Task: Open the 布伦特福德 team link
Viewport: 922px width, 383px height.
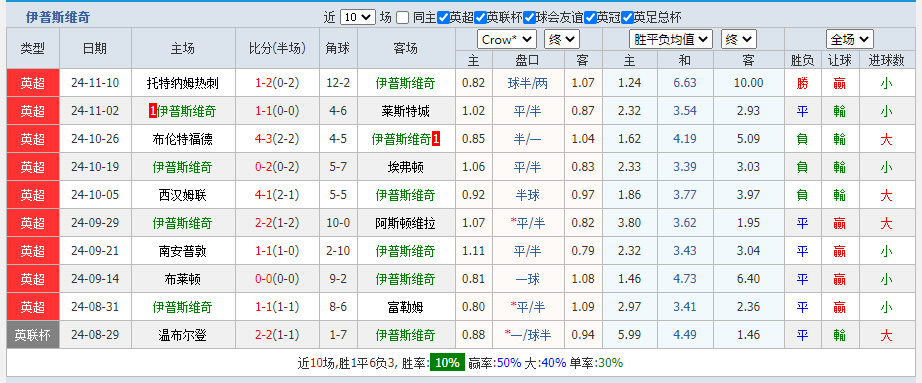Action: pyautogui.click(x=182, y=139)
